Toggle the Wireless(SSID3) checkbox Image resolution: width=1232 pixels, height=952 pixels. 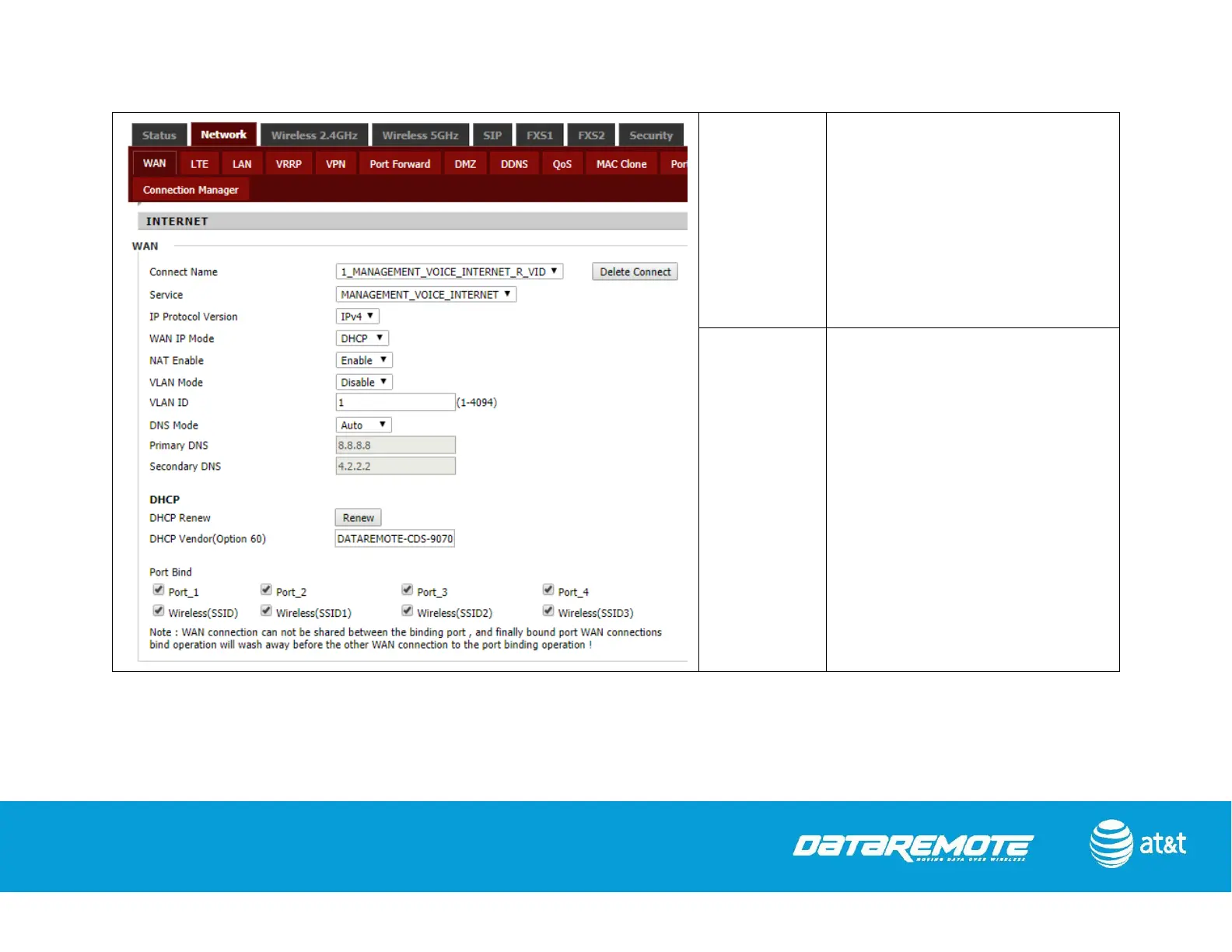(548, 611)
